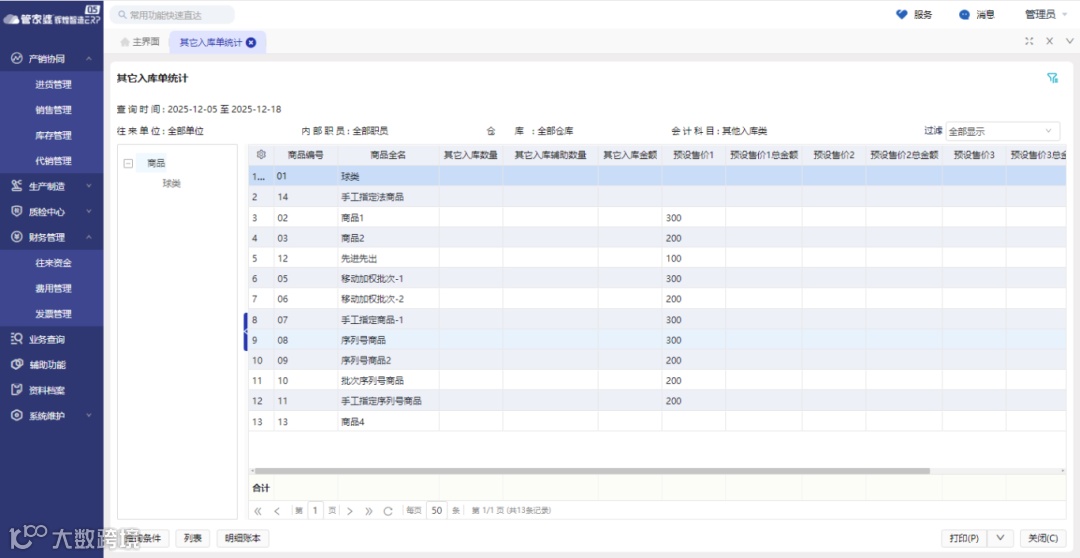Click the records per page field

(x=437, y=510)
